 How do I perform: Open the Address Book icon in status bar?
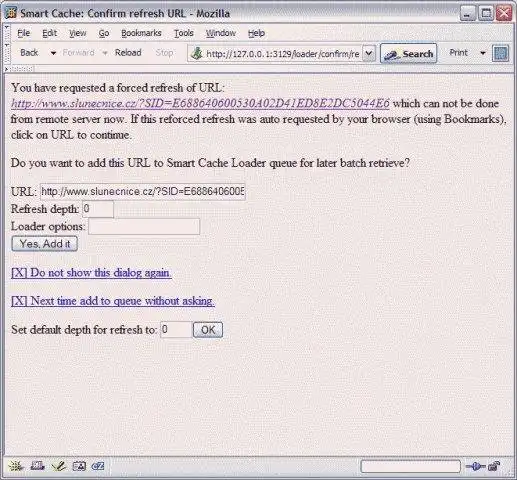(79, 466)
